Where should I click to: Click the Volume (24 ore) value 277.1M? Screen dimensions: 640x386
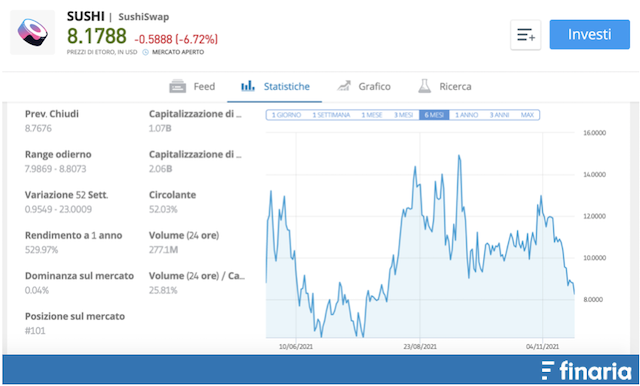click(163, 250)
